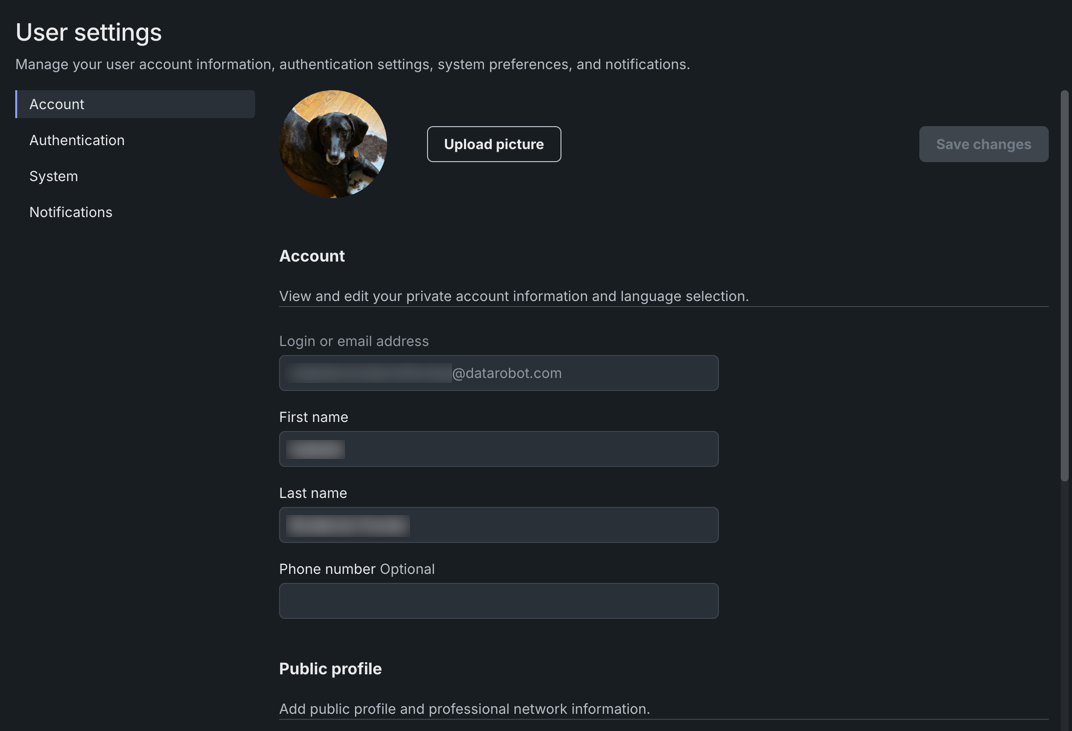This screenshot has width=1072, height=731.
Task: Focus the First name input field
Action: pos(498,449)
